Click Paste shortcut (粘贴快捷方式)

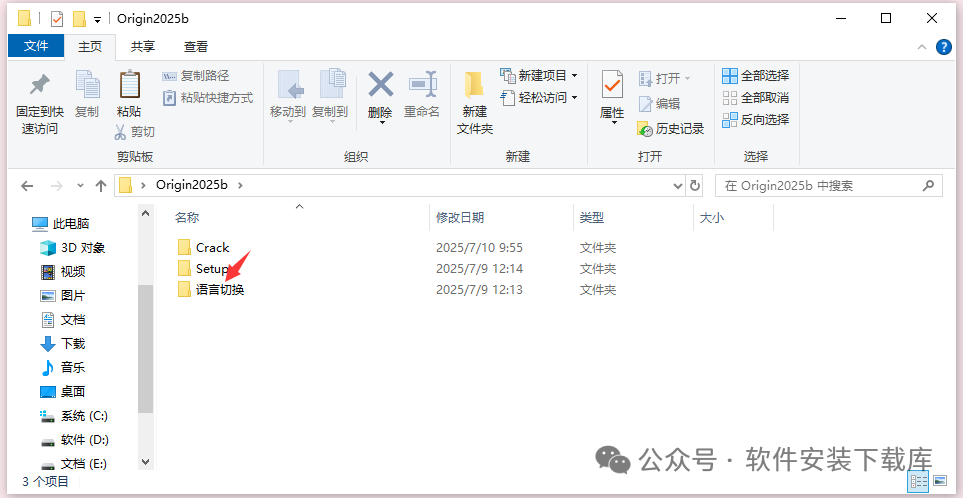pyautogui.click(x=208, y=98)
